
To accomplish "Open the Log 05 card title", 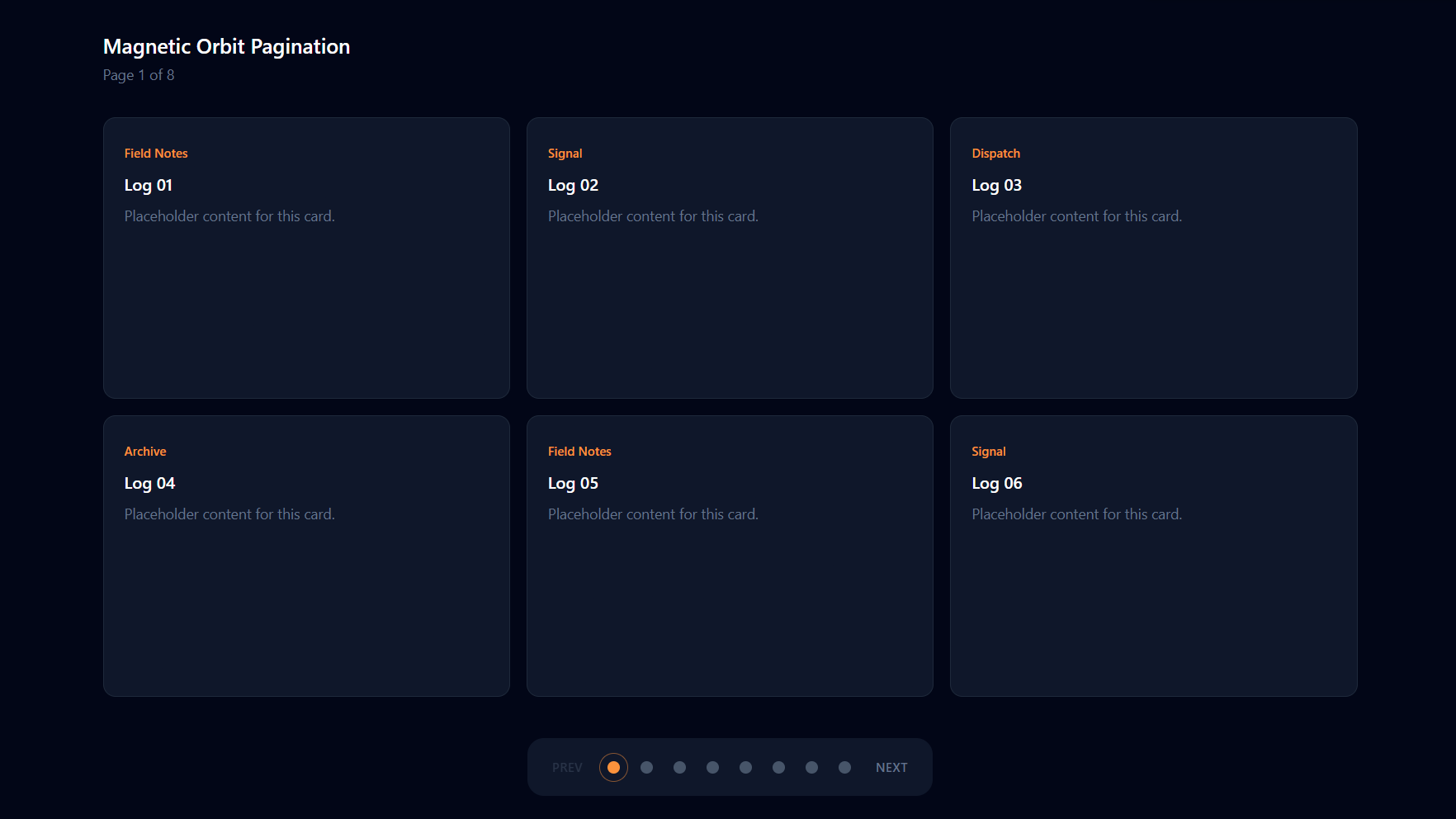I will click(573, 483).
